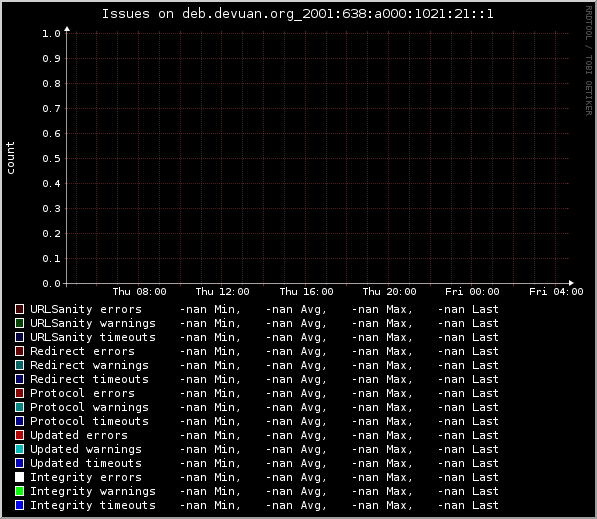Select the Protocol timeouts legend label
The image size is (597, 519).
[89, 421]
